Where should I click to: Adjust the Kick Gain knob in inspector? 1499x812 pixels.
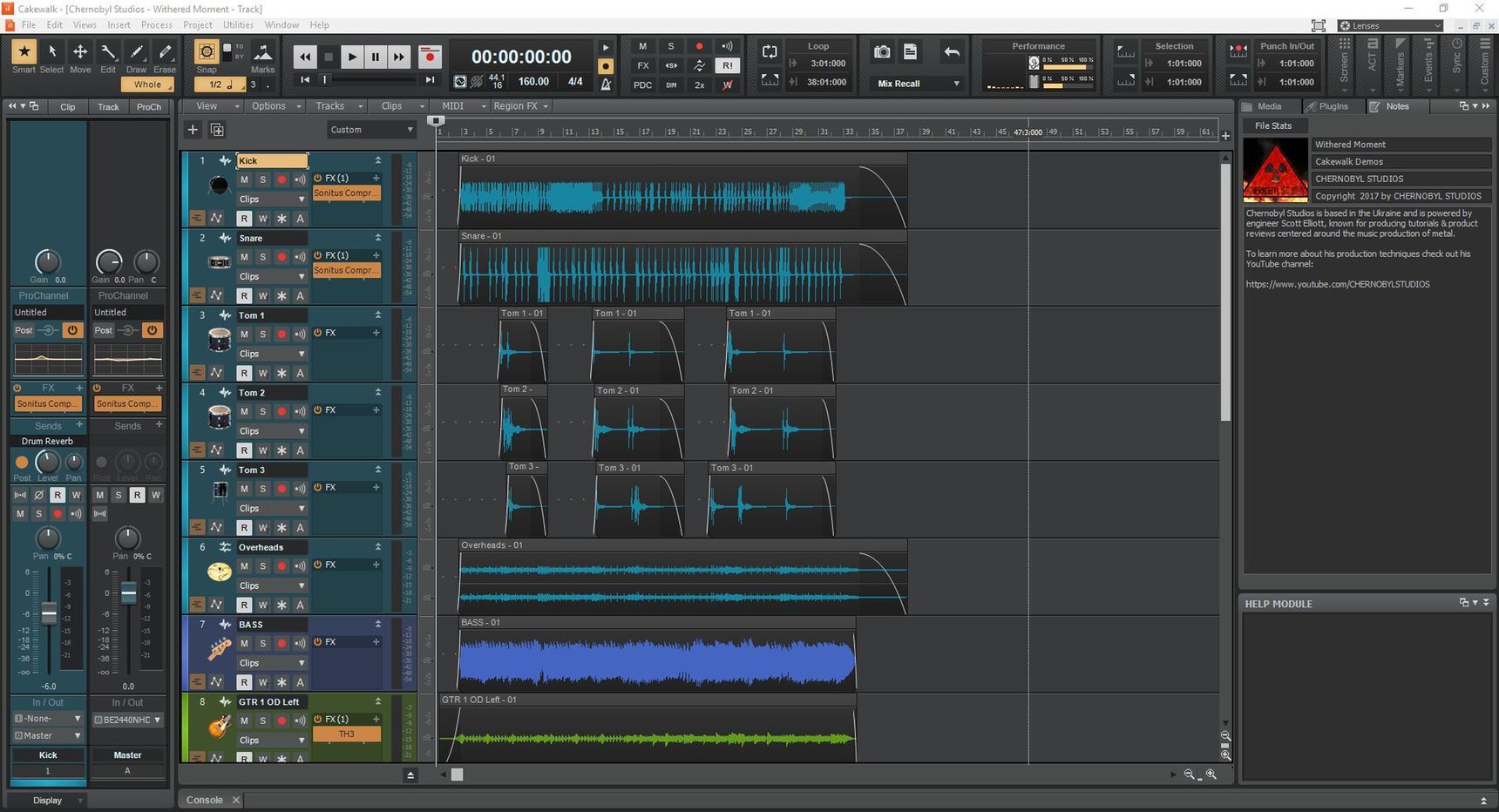47,261
